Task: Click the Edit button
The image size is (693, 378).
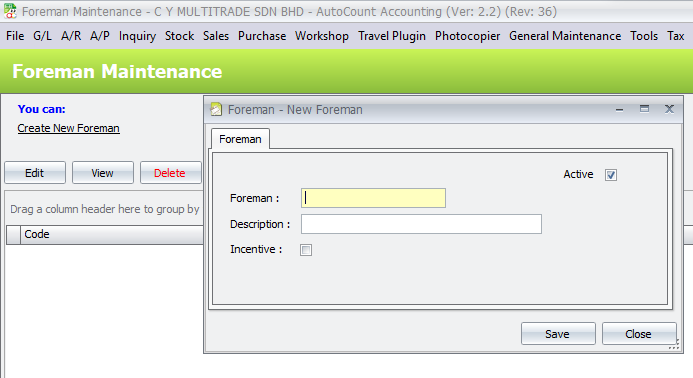Action: point(35,173)
